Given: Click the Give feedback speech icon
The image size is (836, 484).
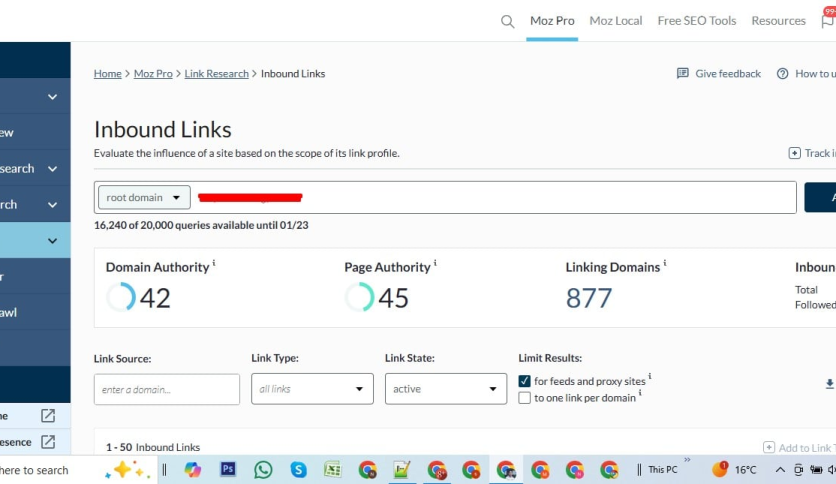Looking at the screenshot, I should pyautogui.click(x=682, y=73).
